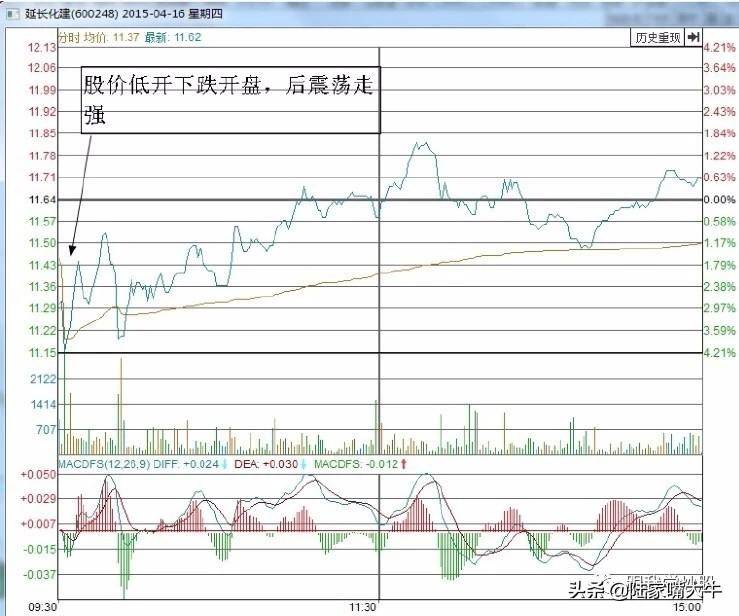Click the 3.03% label on right axis
Image resolution: width=739 pixels, height=616 pixels.
tap(719, 90)
